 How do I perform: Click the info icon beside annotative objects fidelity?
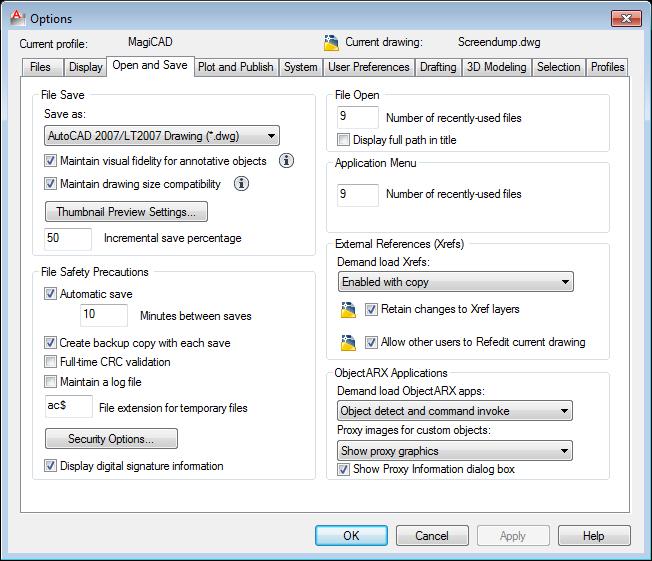286,161
